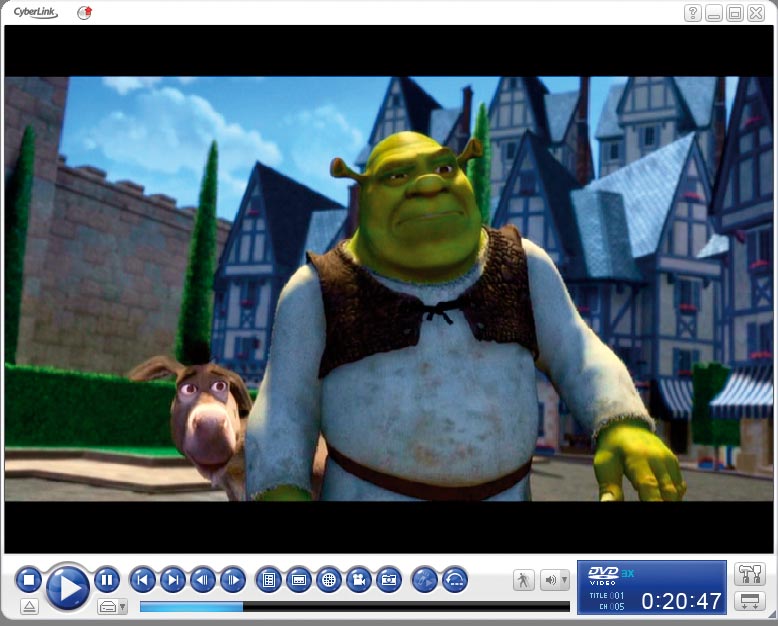
Task: Jump to previous chapter
Action: pyautogui.click(x=143, y=579)
